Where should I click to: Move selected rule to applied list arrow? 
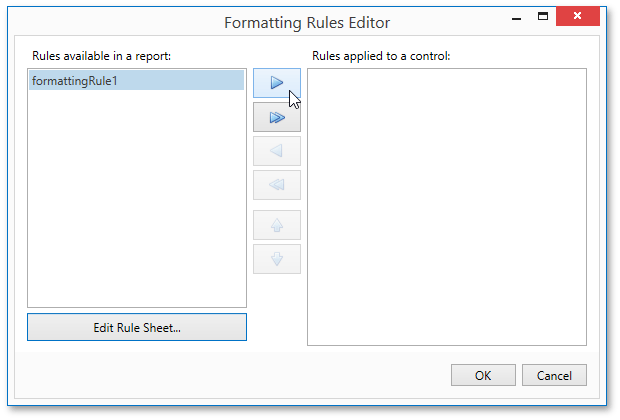pyautogui.click(x=277, y=83)
